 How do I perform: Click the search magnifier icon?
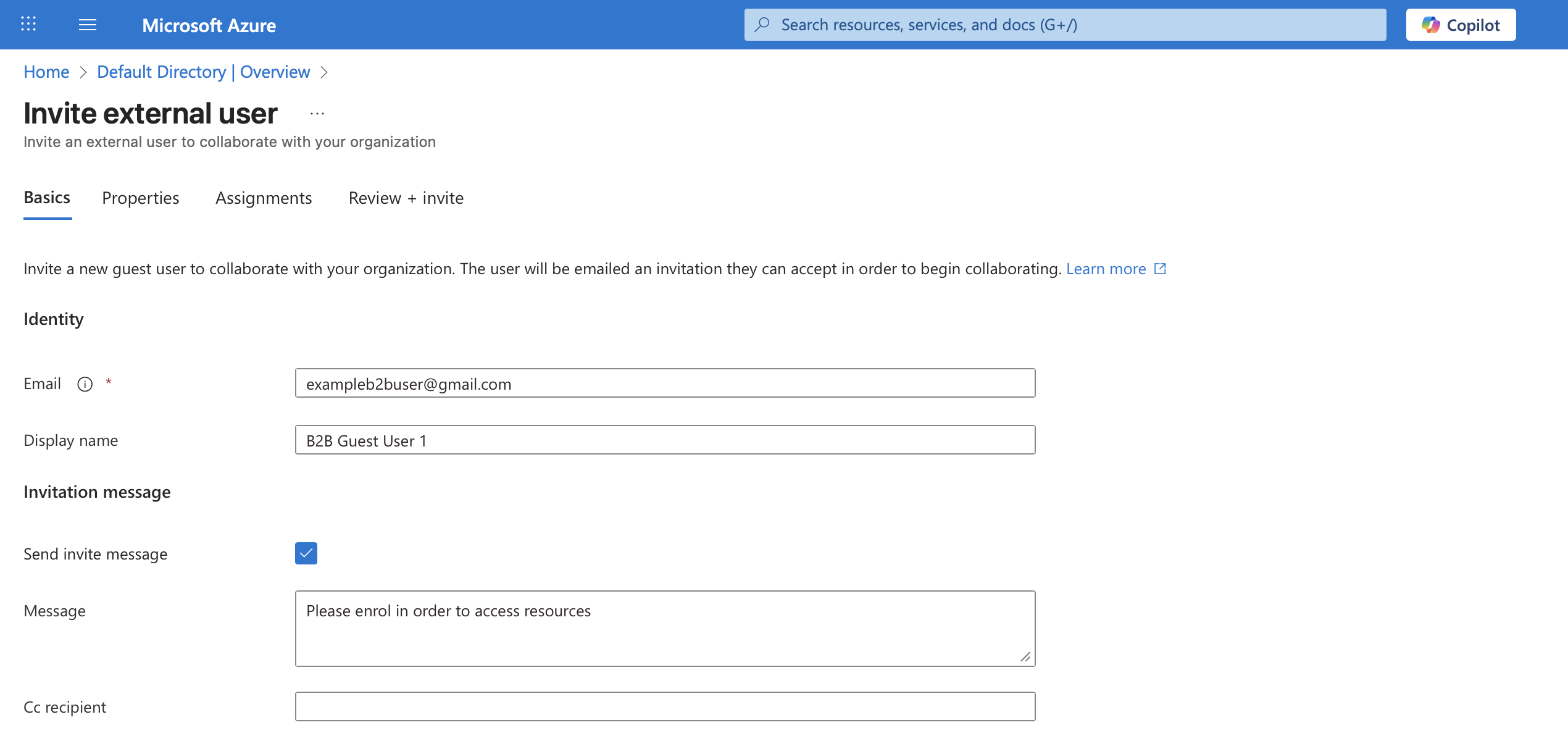pos(762,25)
